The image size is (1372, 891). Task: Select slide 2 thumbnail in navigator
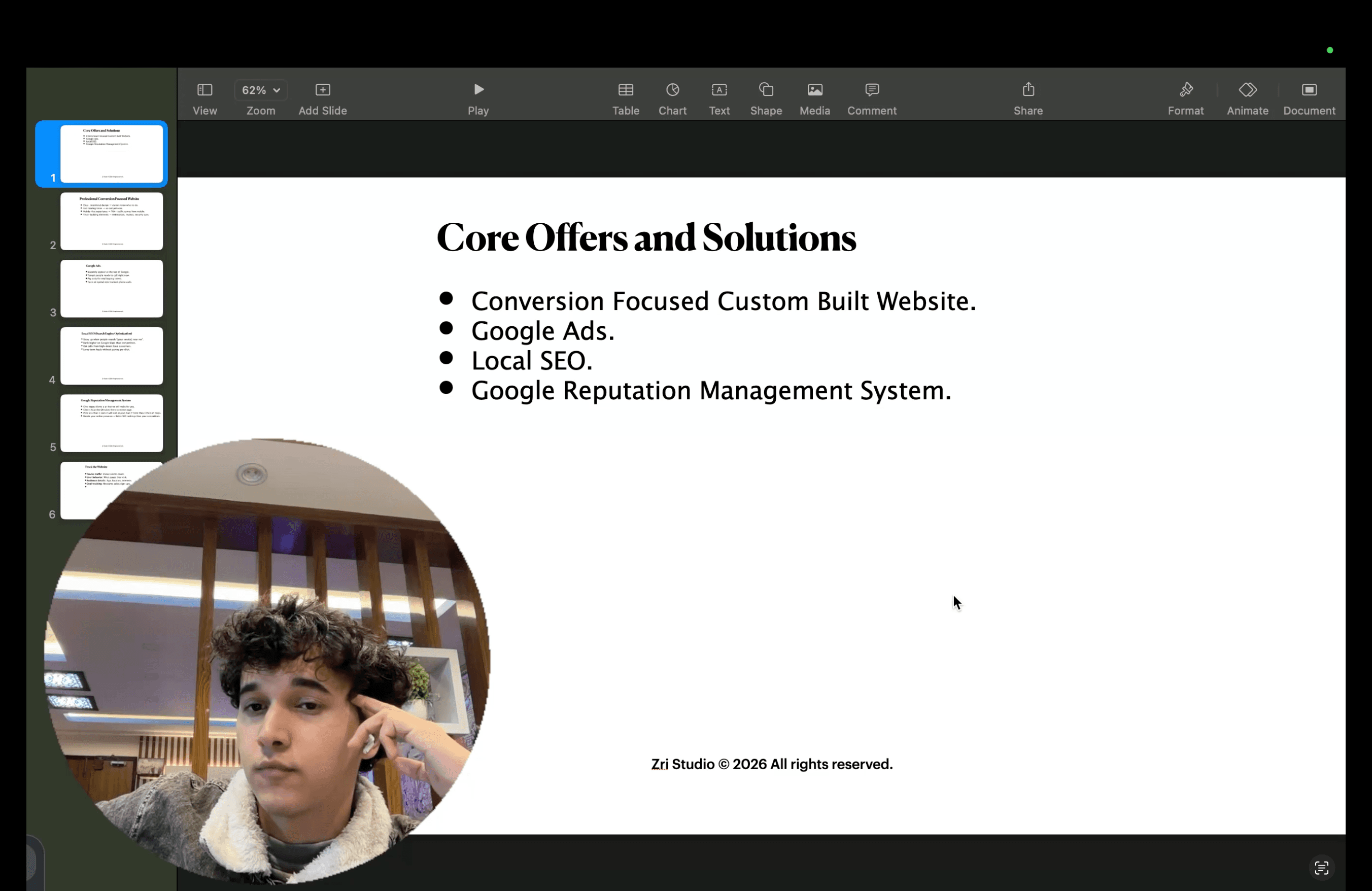112,221
